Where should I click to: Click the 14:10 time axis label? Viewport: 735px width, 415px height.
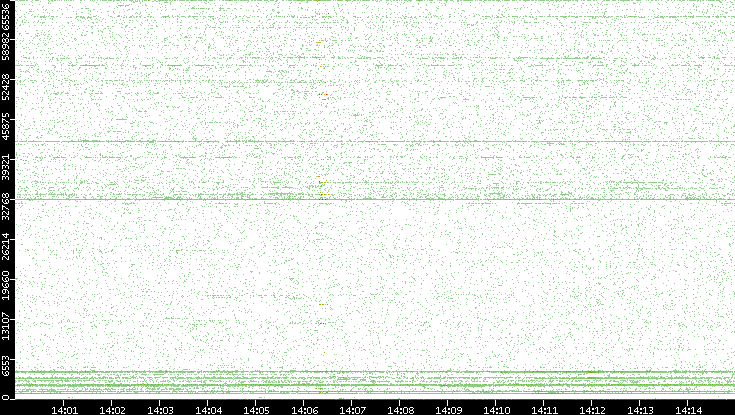tap(496, 410)
